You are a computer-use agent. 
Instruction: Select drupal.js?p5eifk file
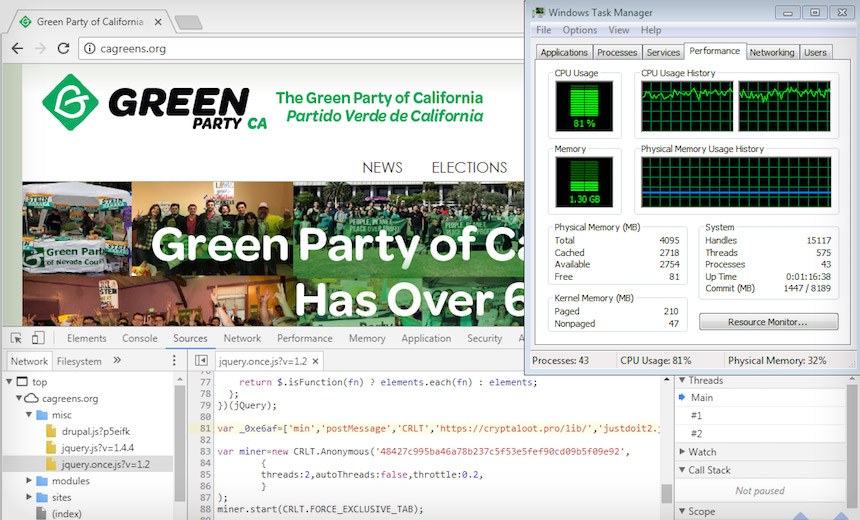click(95, 431)
